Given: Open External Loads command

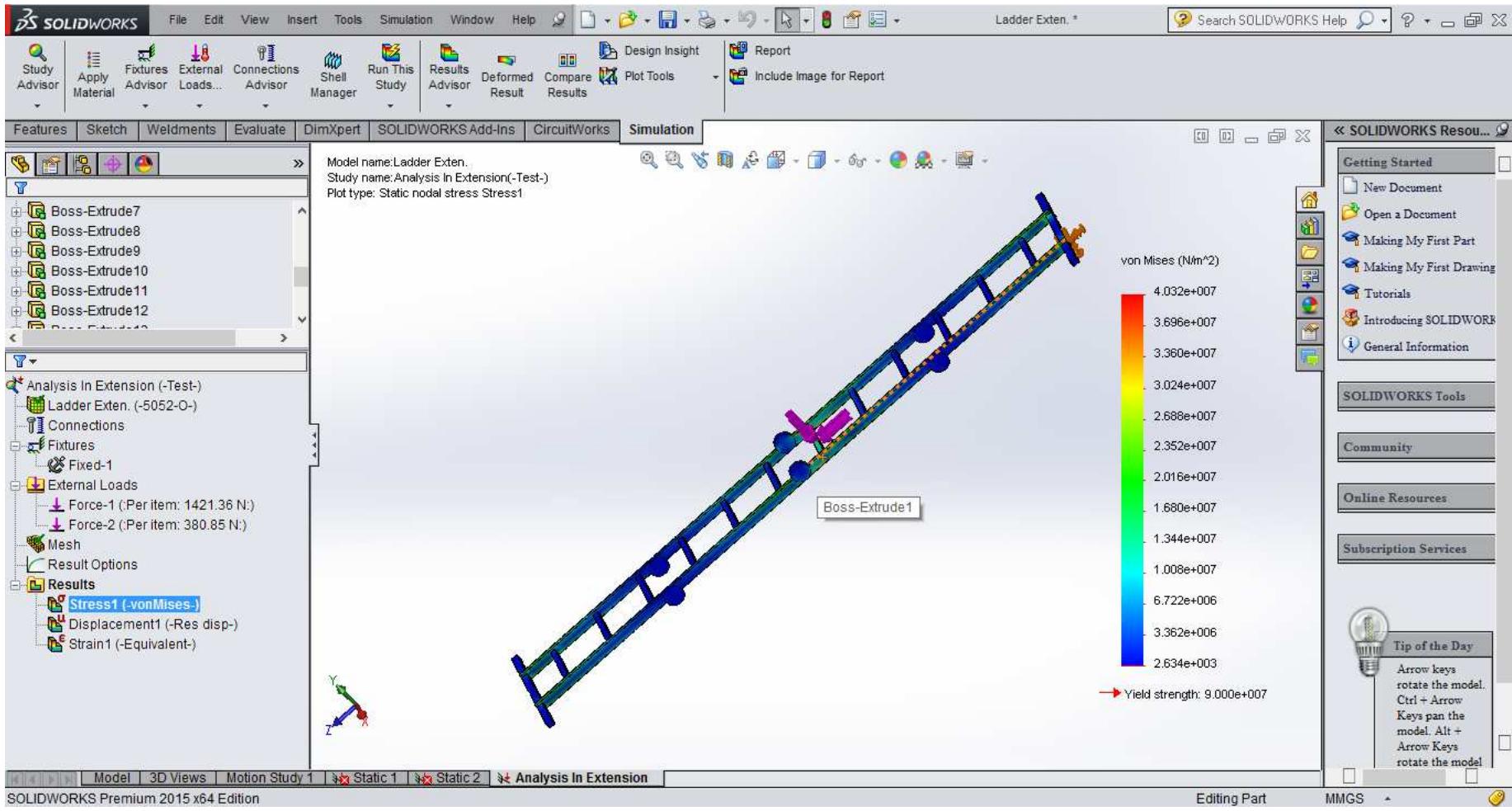Looking at the screenshot, I should pos(200,68).
